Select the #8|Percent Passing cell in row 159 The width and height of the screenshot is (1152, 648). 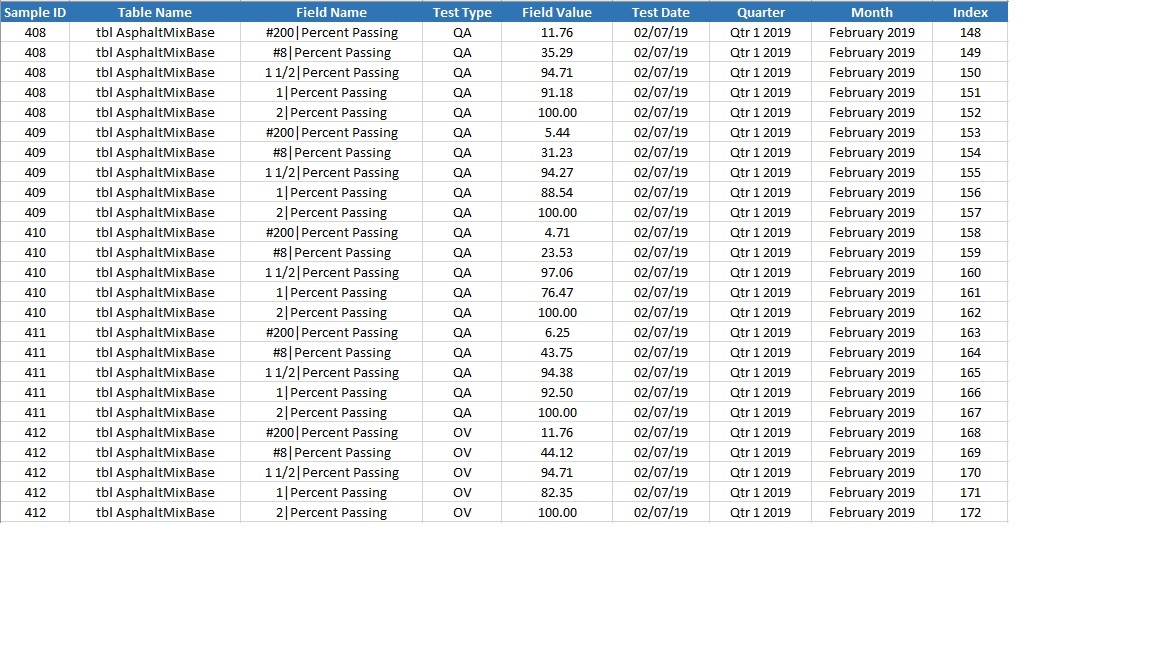[331, 252]
